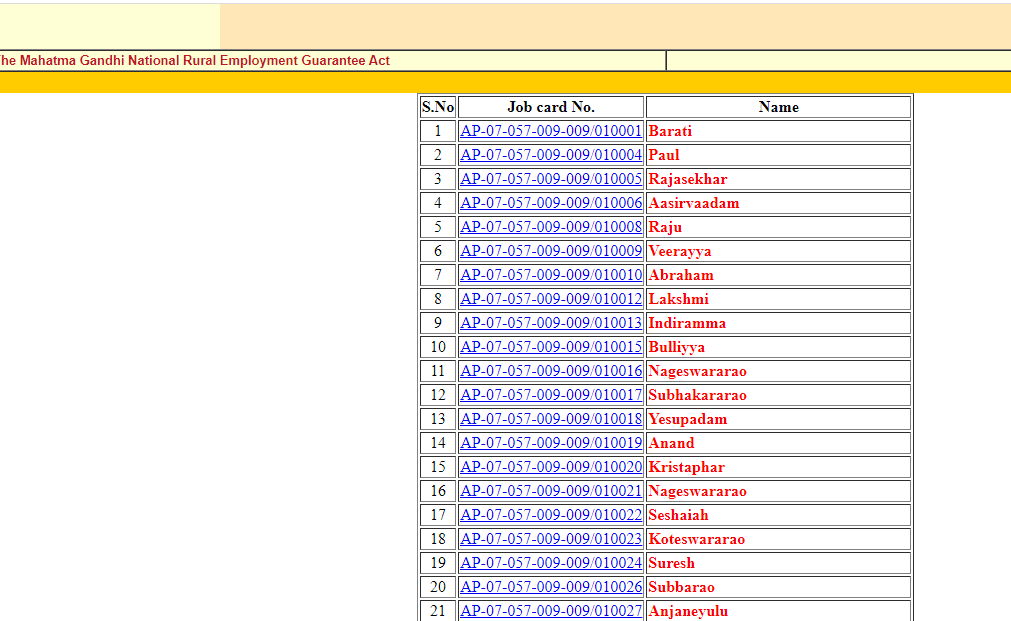Image resolution: width=1011 pixels, height=621 pixels.
Task: Select Subhakararao's job card link
Action: tap(551, 395)
